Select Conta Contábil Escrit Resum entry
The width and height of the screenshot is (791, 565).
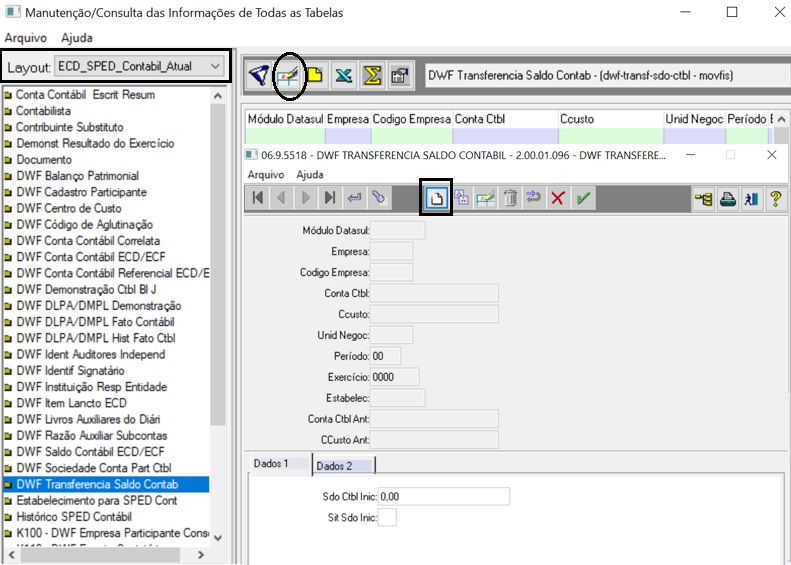(x=86, y=95)
